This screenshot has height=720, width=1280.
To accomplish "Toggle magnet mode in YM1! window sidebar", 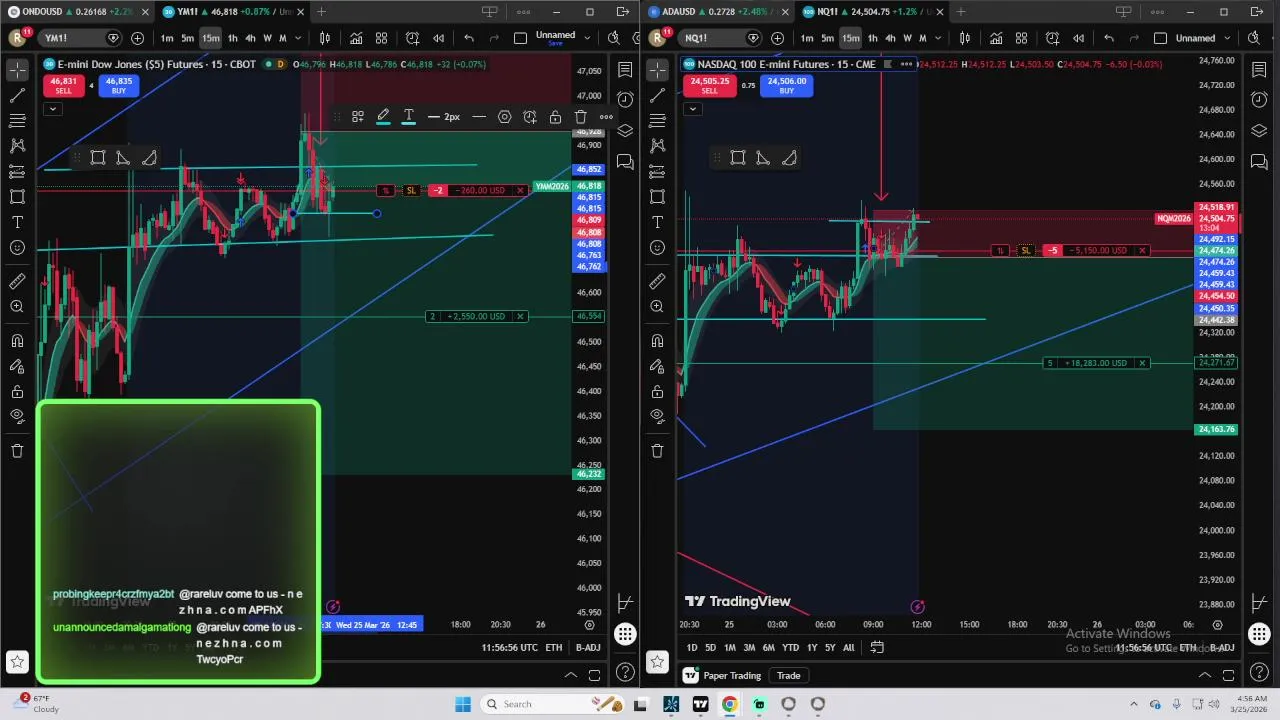I will tap(17, 341).
